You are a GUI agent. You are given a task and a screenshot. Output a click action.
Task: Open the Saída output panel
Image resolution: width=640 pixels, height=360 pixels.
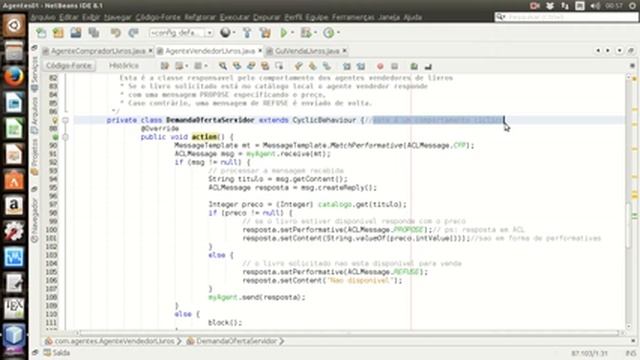point(57,353)
